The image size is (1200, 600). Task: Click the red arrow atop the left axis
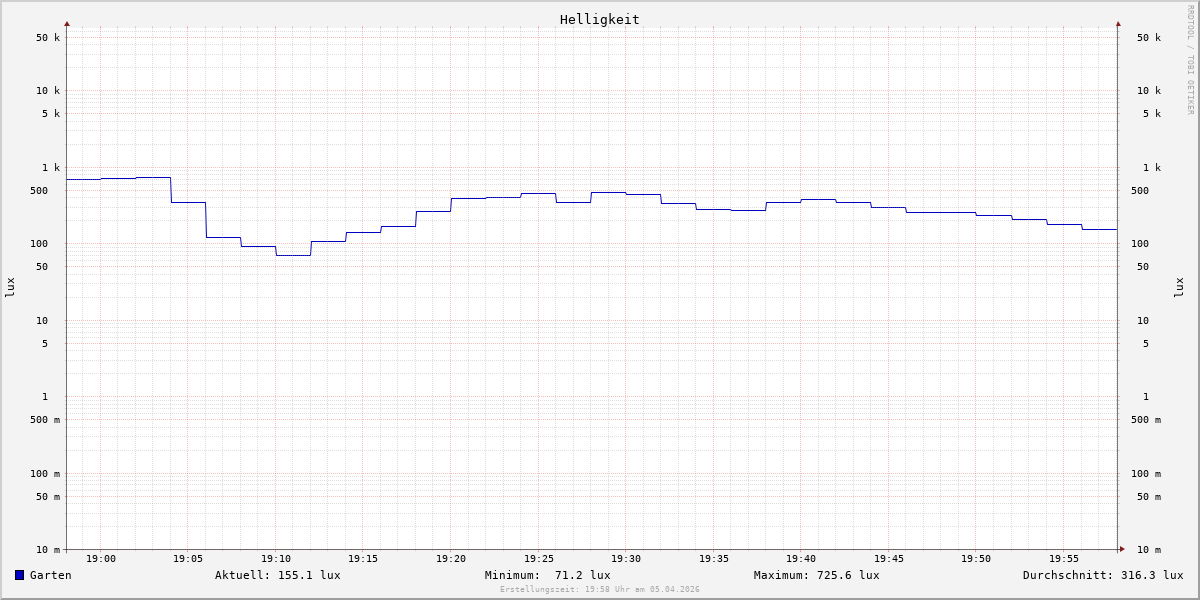67,23
